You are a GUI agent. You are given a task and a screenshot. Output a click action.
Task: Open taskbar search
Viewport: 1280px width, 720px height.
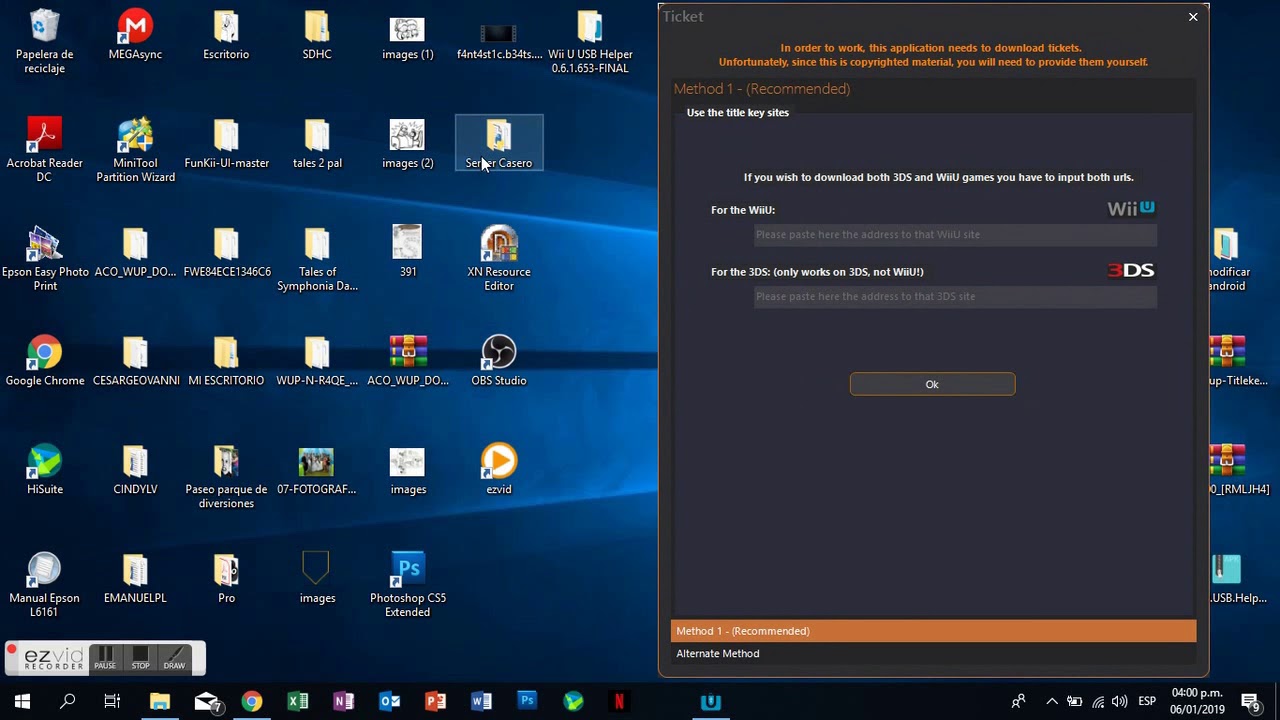click(68, 702)
